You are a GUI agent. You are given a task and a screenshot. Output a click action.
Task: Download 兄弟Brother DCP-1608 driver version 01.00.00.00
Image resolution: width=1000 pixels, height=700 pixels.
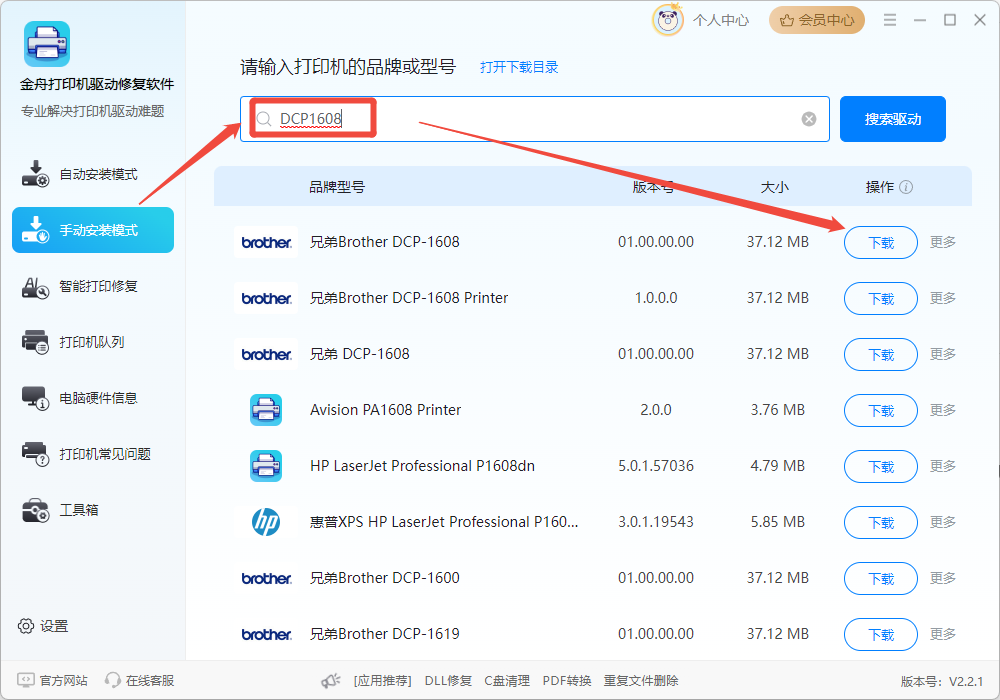[x=881, y=242]
